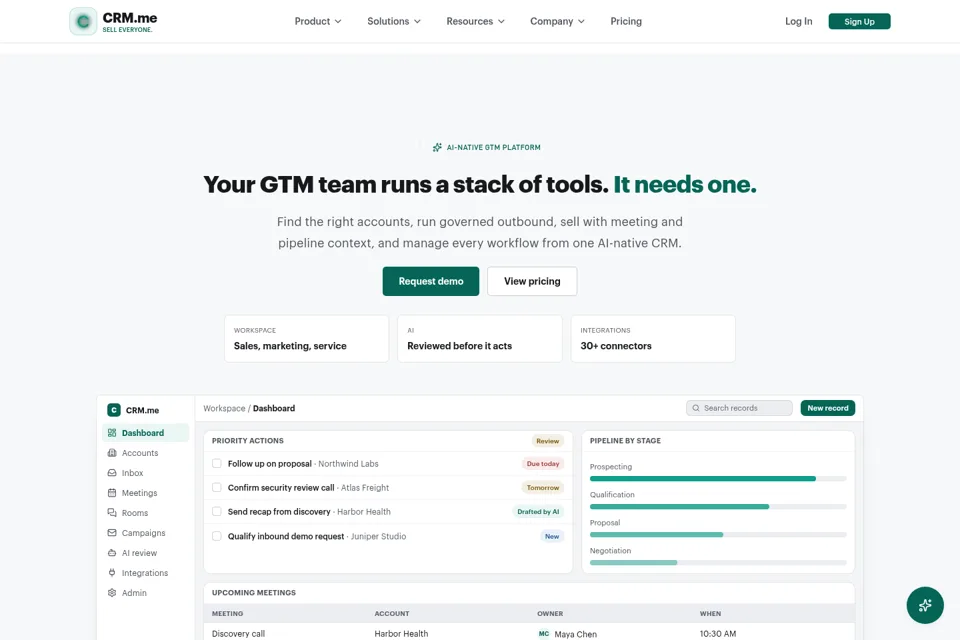Click the Reviewed before it acts card
Screen dimensions: 960x640
tap(479, 339)
